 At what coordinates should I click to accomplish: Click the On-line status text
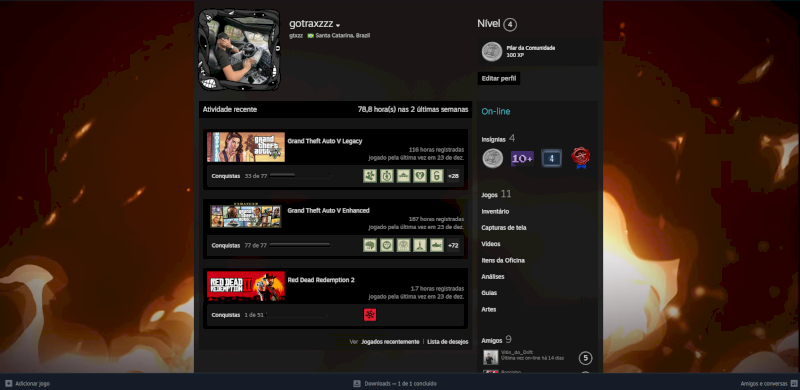pyautogui.click(x=496, y=111)
